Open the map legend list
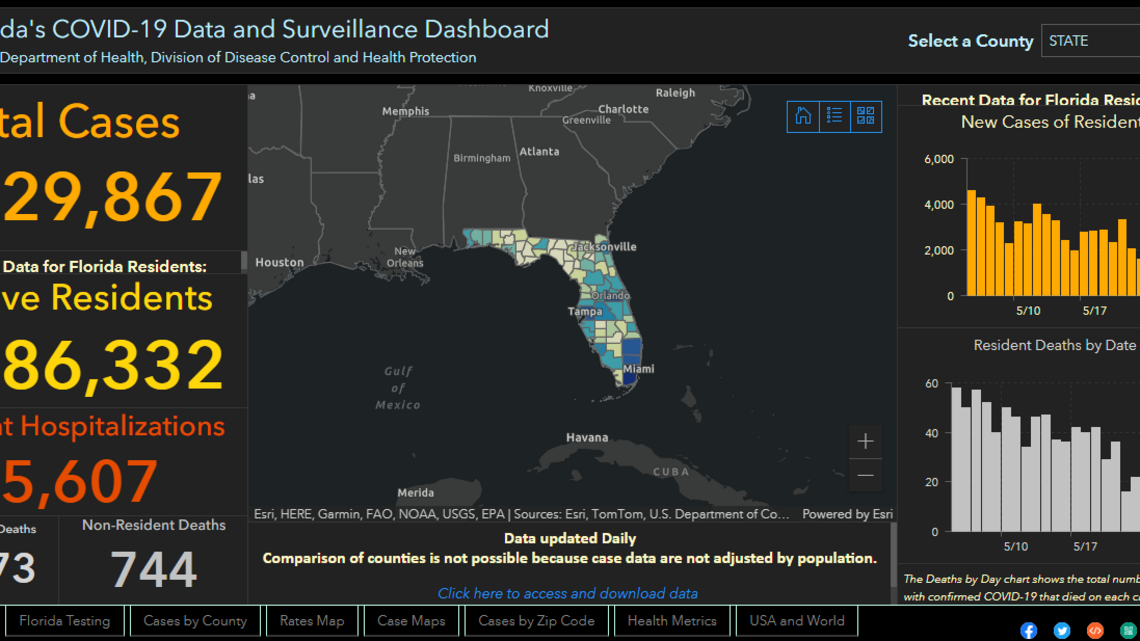This screenshot has width=1140, height=641. [x=835, y=116]
